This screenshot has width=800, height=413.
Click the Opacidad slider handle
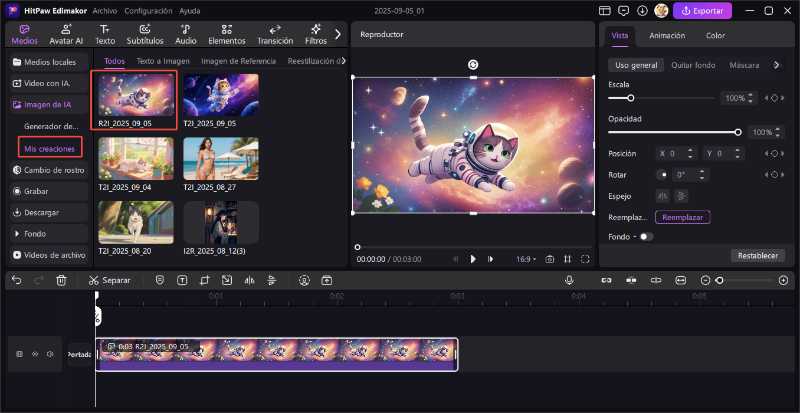pyautogui.click(x=738, y=132)
